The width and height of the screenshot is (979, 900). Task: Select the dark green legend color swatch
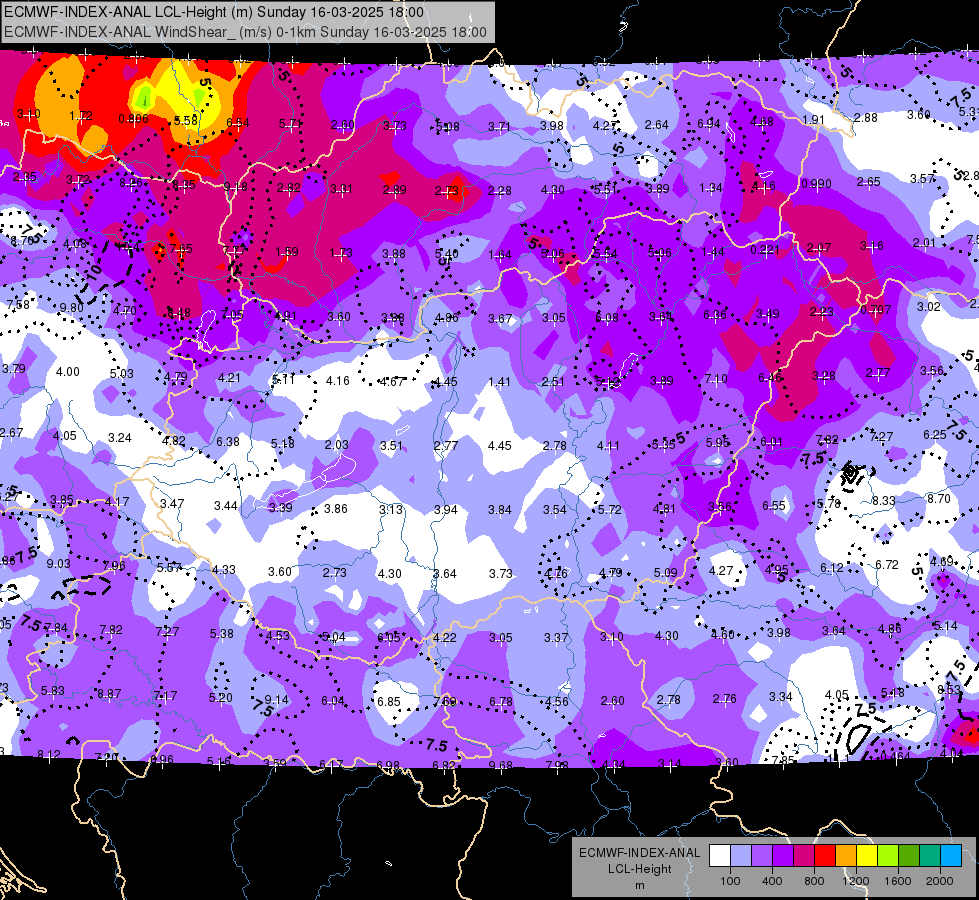pyautogui.click(x=909, y=856)
